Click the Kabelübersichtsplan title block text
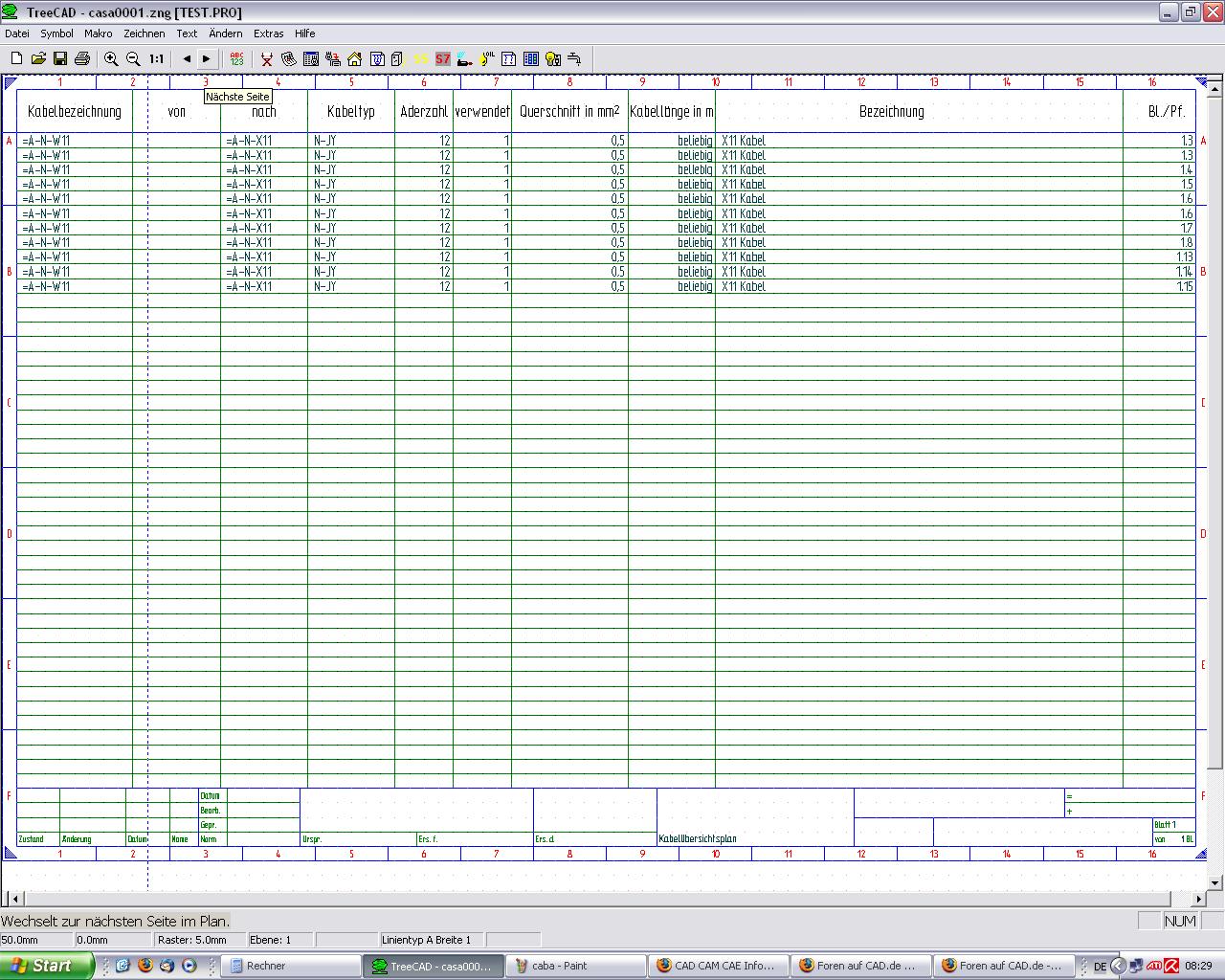The image size is (1225, 980). coord(698,839)
